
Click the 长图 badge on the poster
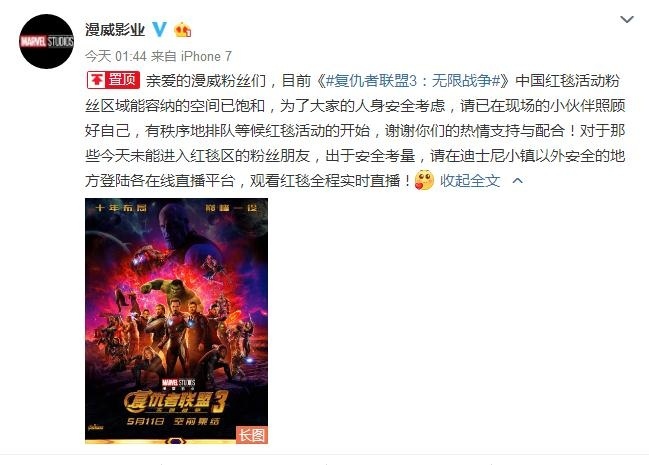(252, 435)
